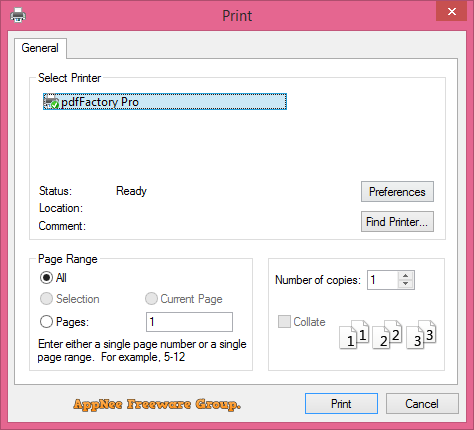The image size is (474, 430).
Task: Switch to the General tab
Action: [x=40, y=48]
